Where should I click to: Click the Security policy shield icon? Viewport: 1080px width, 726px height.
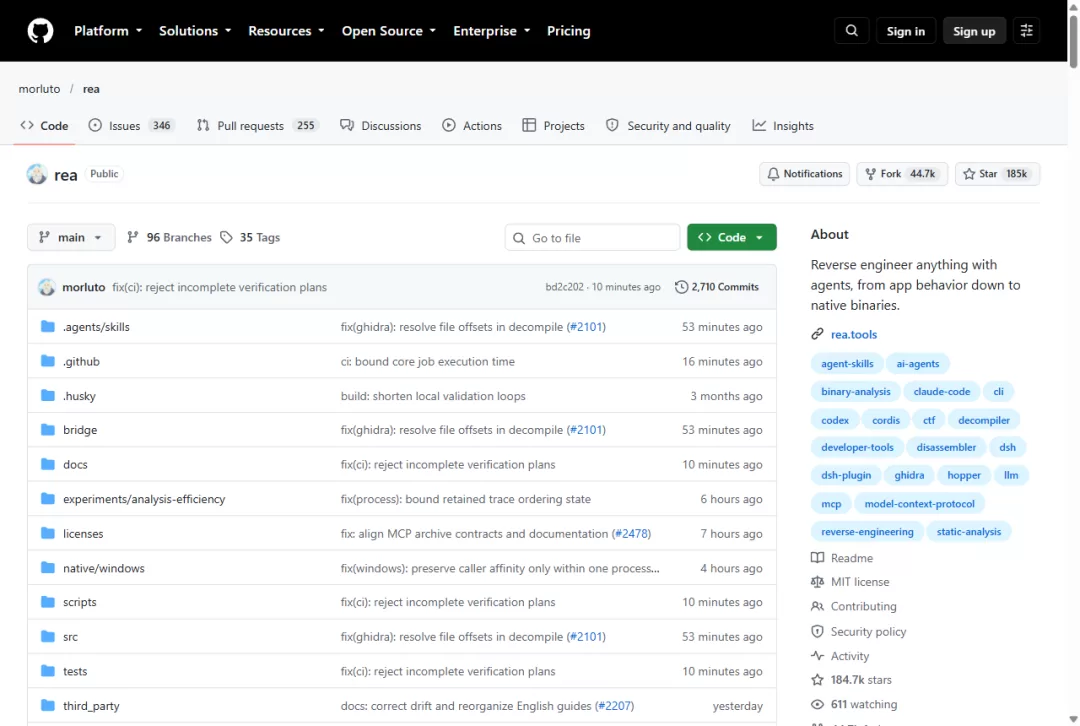pyautogui.click(x=817, y=632)
